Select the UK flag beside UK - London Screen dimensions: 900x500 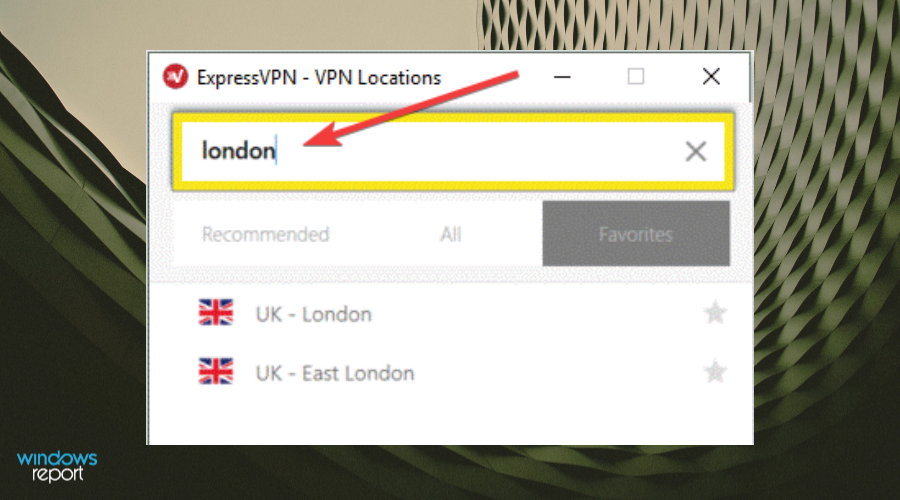(216, 313)
